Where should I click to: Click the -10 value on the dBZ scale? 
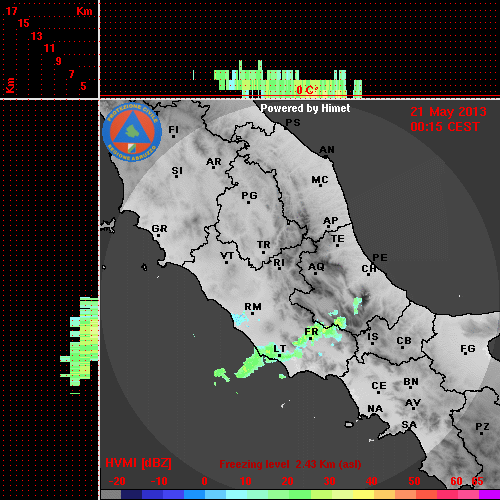coord(159,481)
